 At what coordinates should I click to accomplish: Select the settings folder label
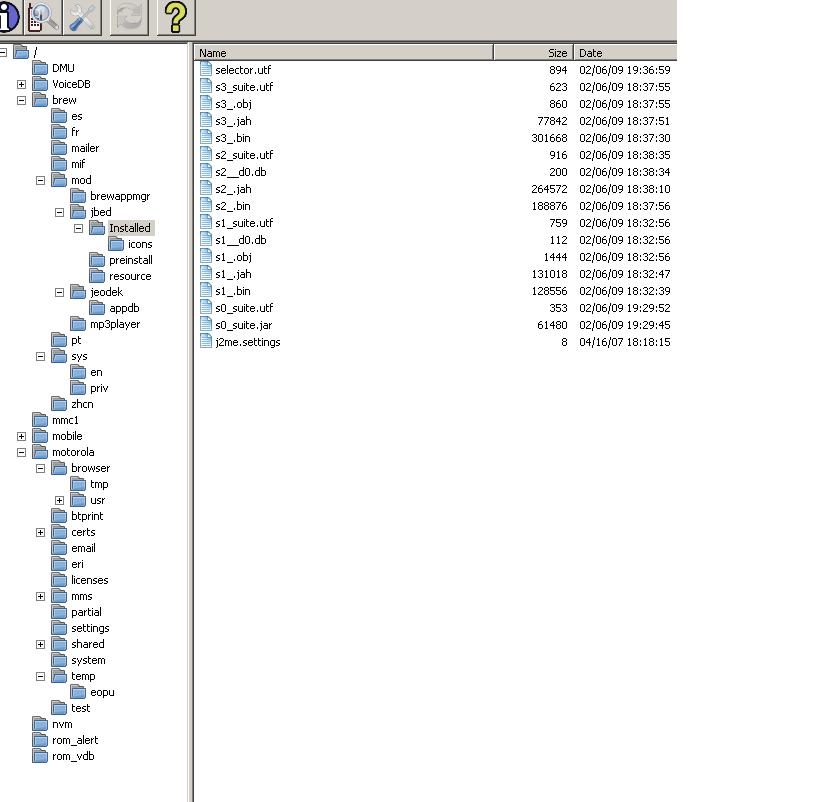[90, 628]
